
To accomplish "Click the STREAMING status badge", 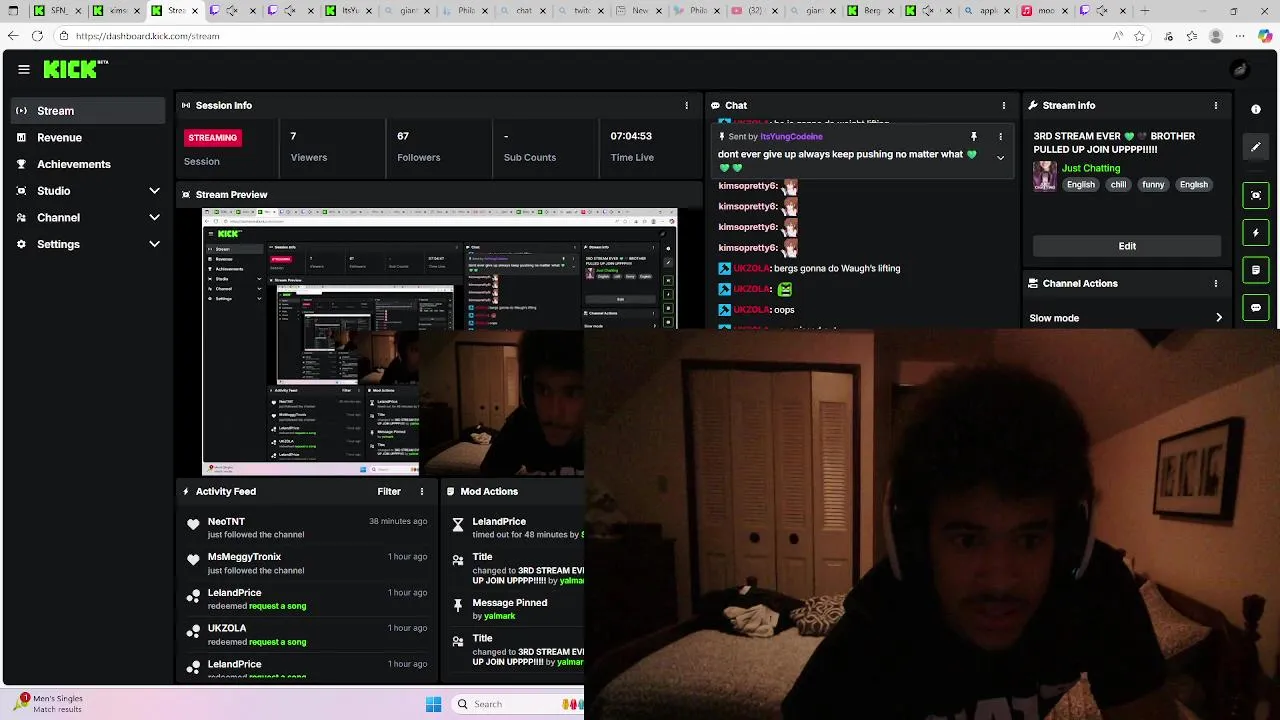I will coord(213,137).
